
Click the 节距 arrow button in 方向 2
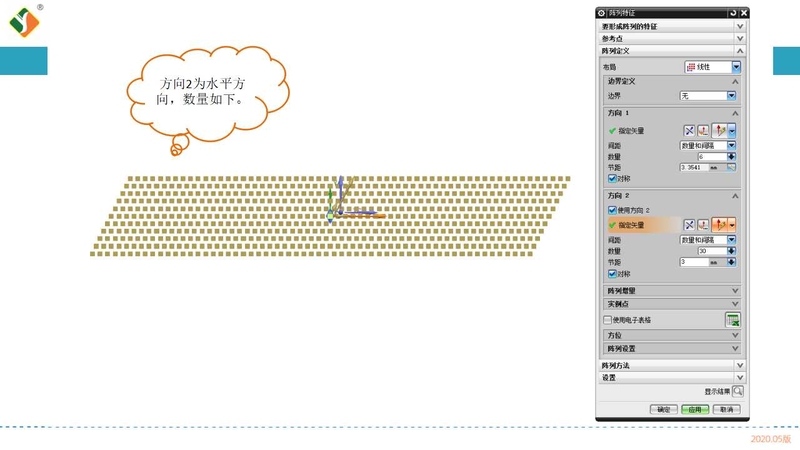[731, 262]
